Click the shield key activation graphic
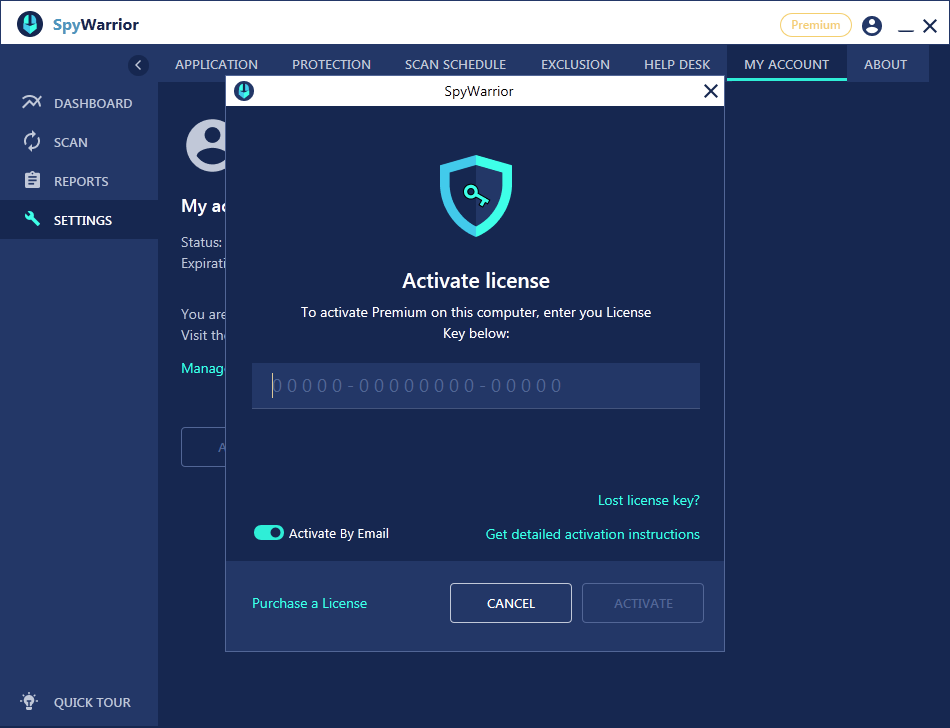This screenshot has height=728, width=950. [x=475, y=196]
